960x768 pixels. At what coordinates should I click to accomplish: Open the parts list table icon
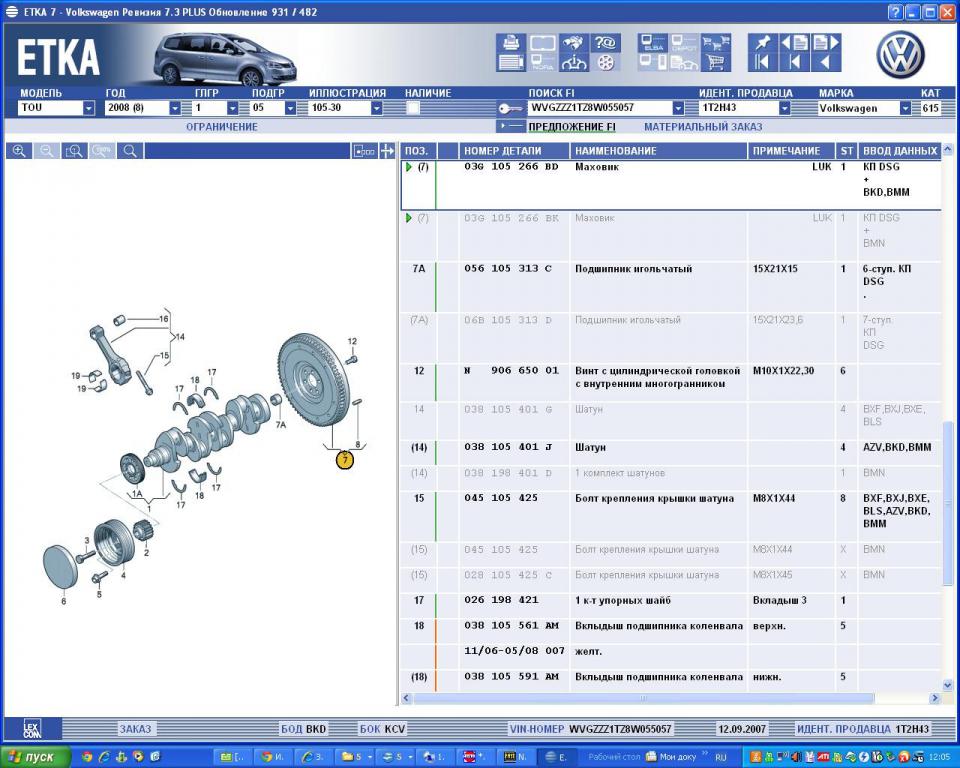point(511,62)
